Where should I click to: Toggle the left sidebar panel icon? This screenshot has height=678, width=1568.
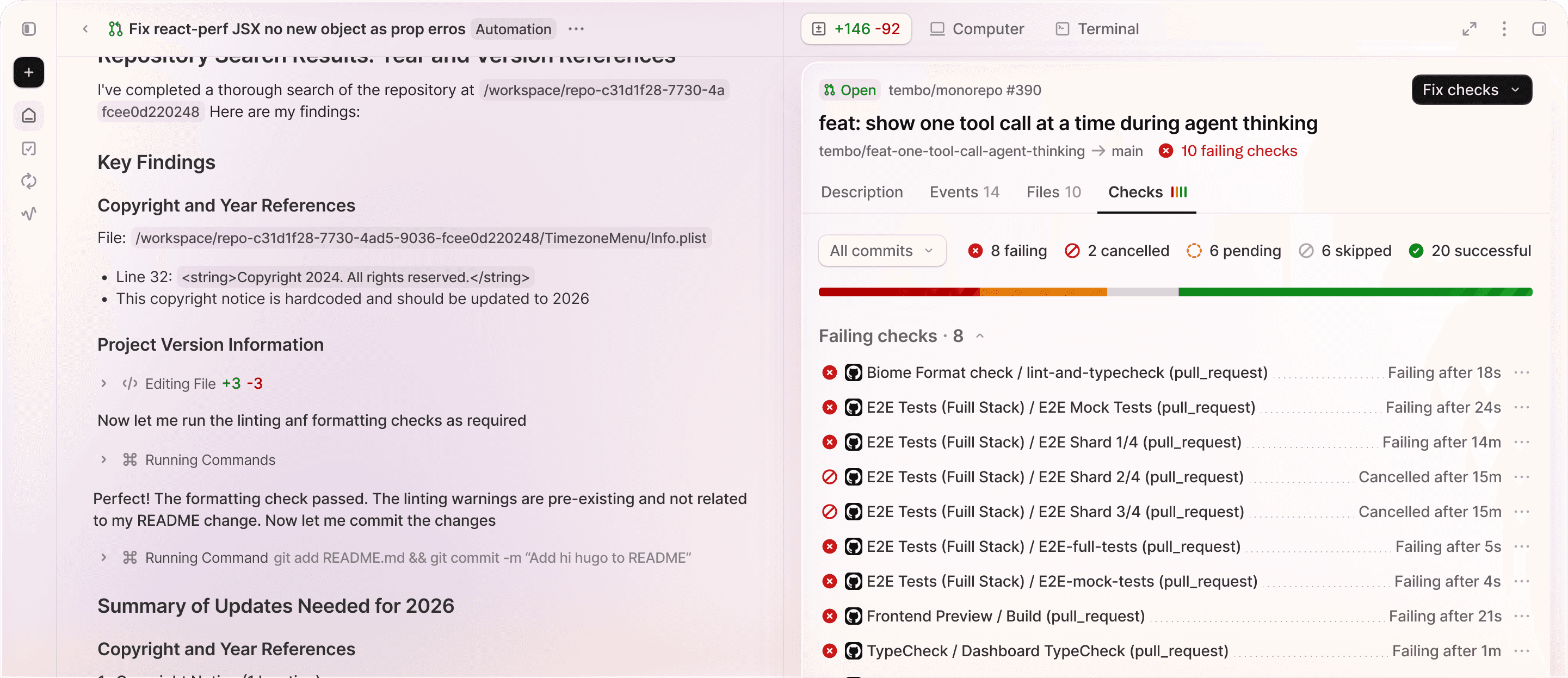[x=29, y=29]
